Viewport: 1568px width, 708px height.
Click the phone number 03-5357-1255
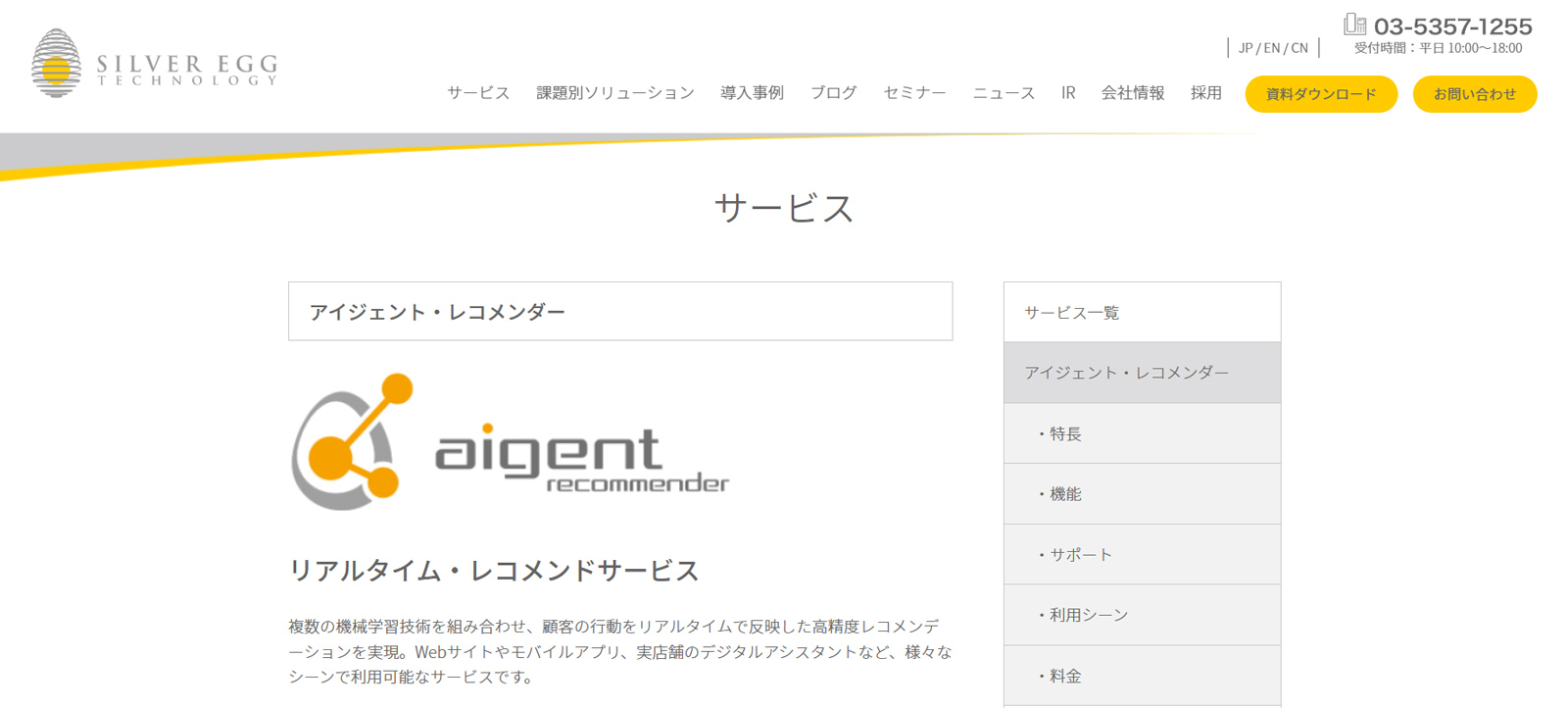(1452, 26)
